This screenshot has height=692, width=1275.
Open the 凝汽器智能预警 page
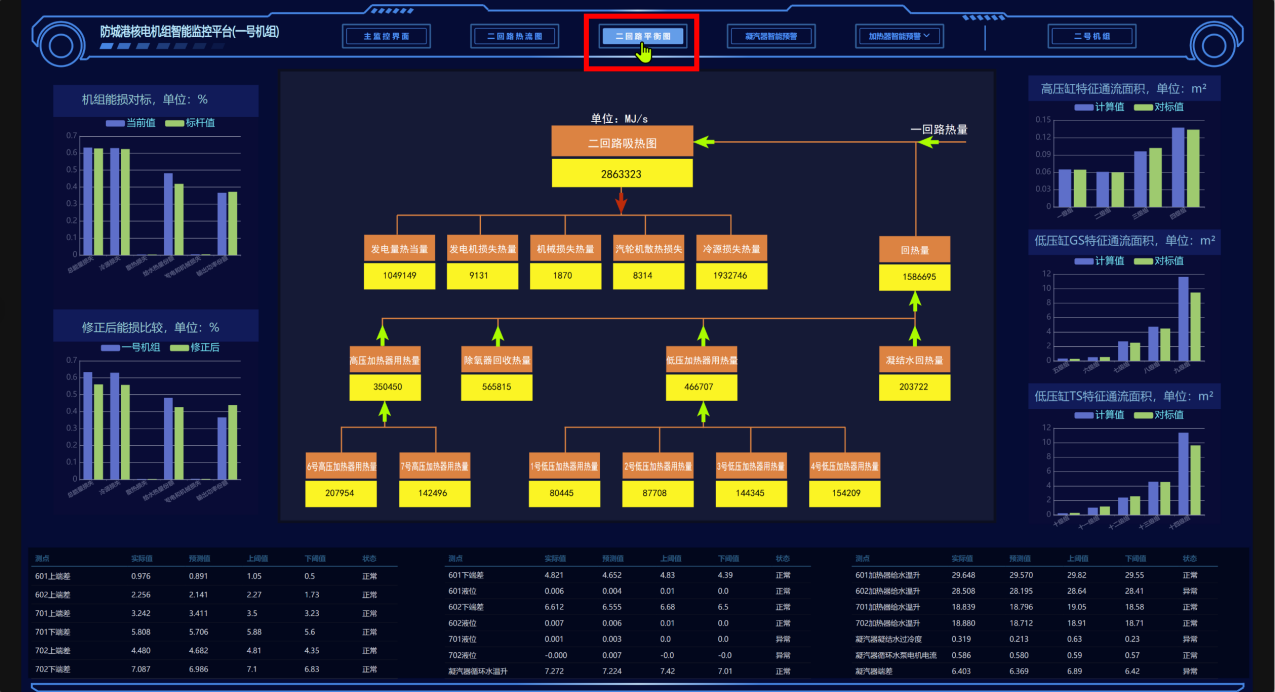771,36
